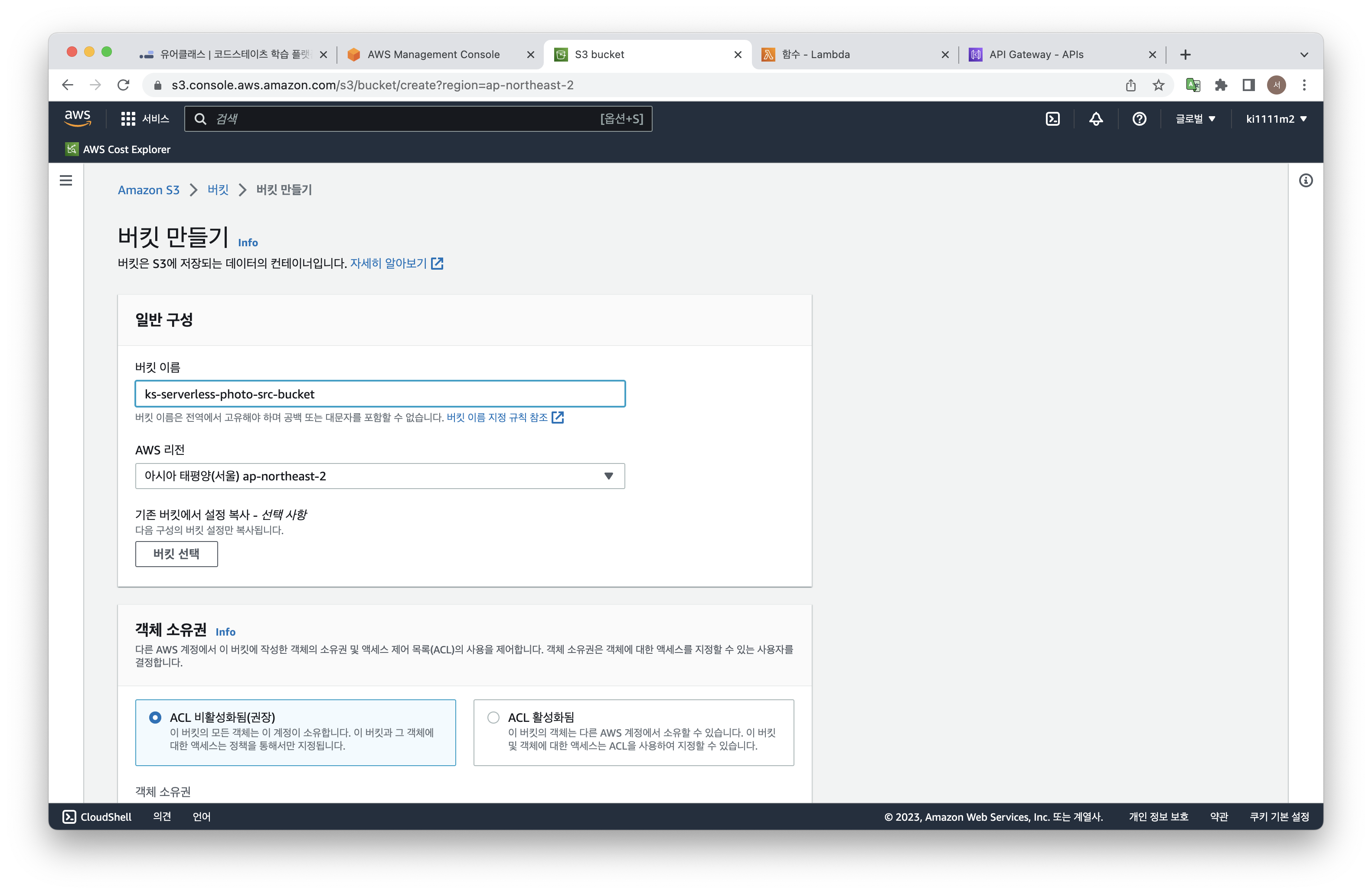Open the 자세히 알아보기 link

pos(389,264)
